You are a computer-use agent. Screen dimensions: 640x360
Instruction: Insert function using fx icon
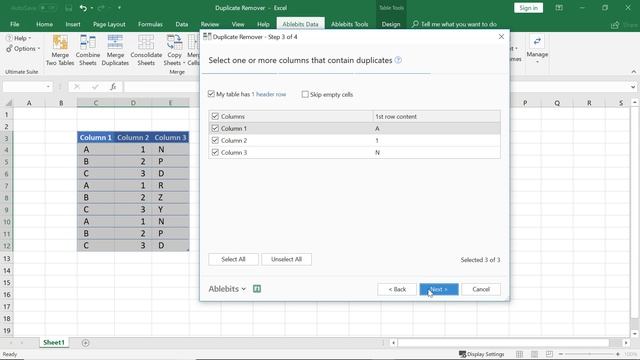(113, 87)
